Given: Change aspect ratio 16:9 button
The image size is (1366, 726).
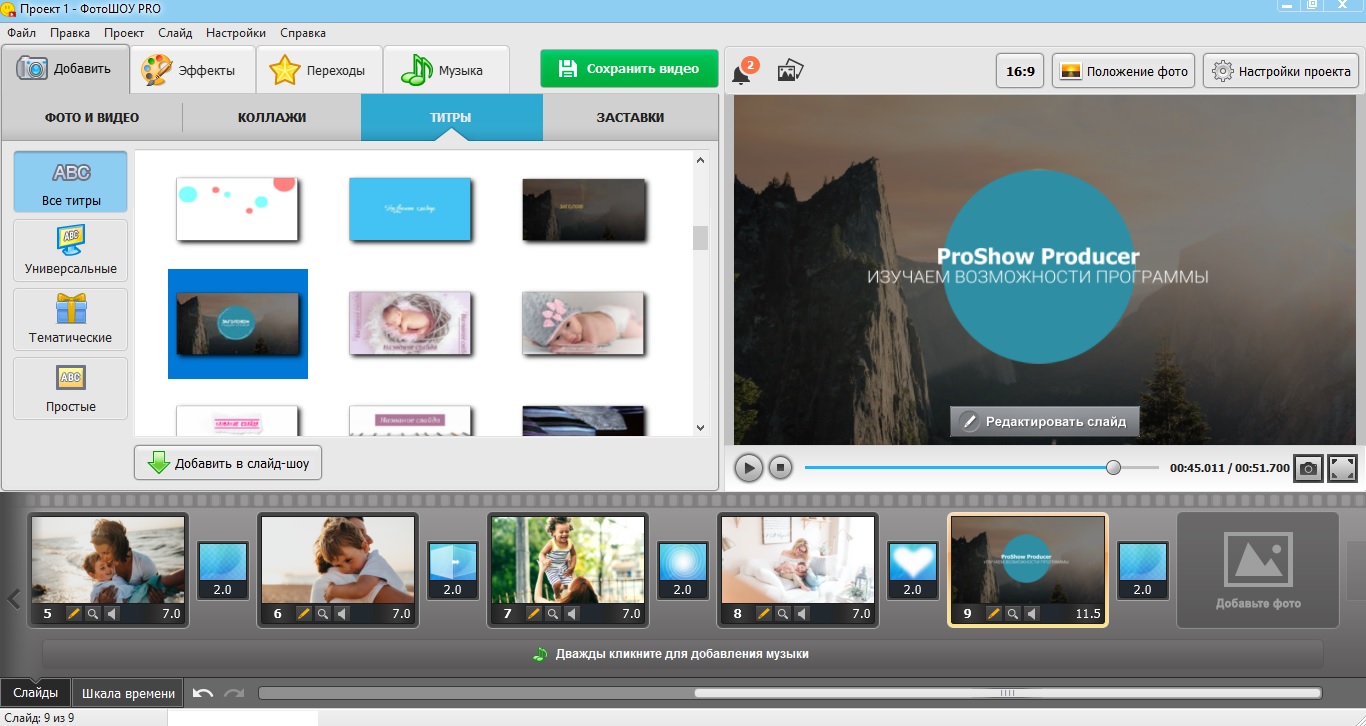Looking at the screenshot, I should pos(1020,72).
